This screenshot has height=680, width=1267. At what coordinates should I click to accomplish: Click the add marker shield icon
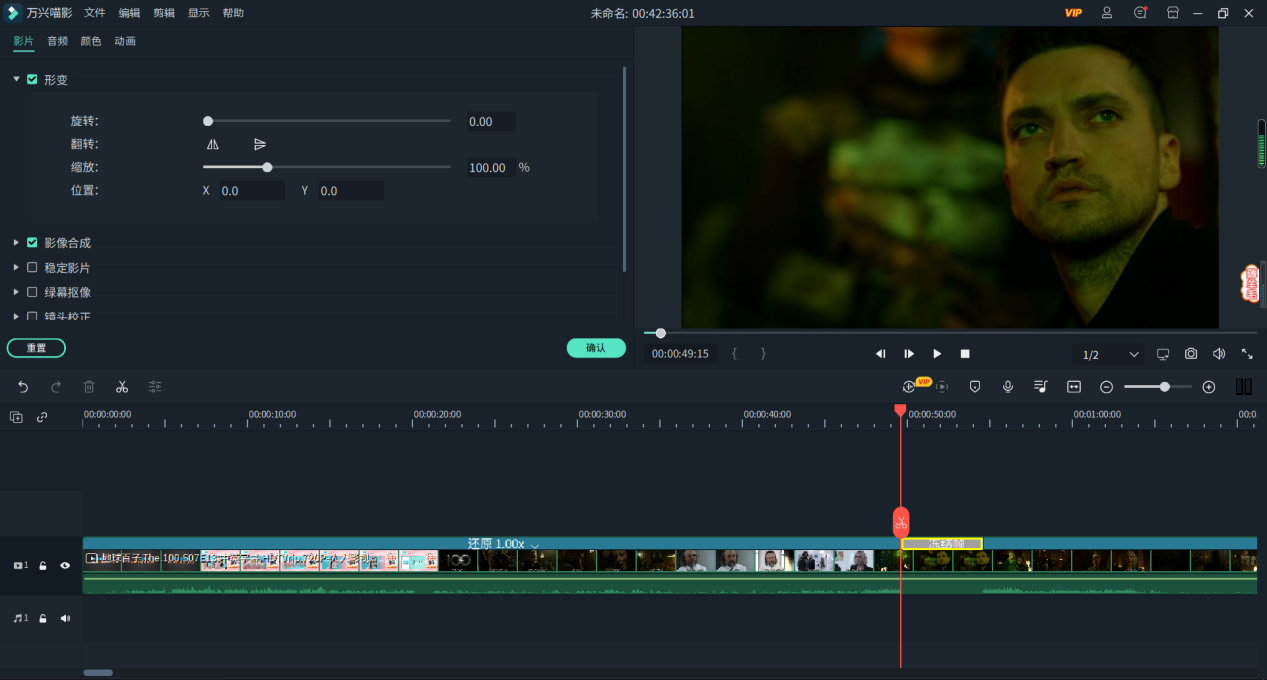pos(975,387)
